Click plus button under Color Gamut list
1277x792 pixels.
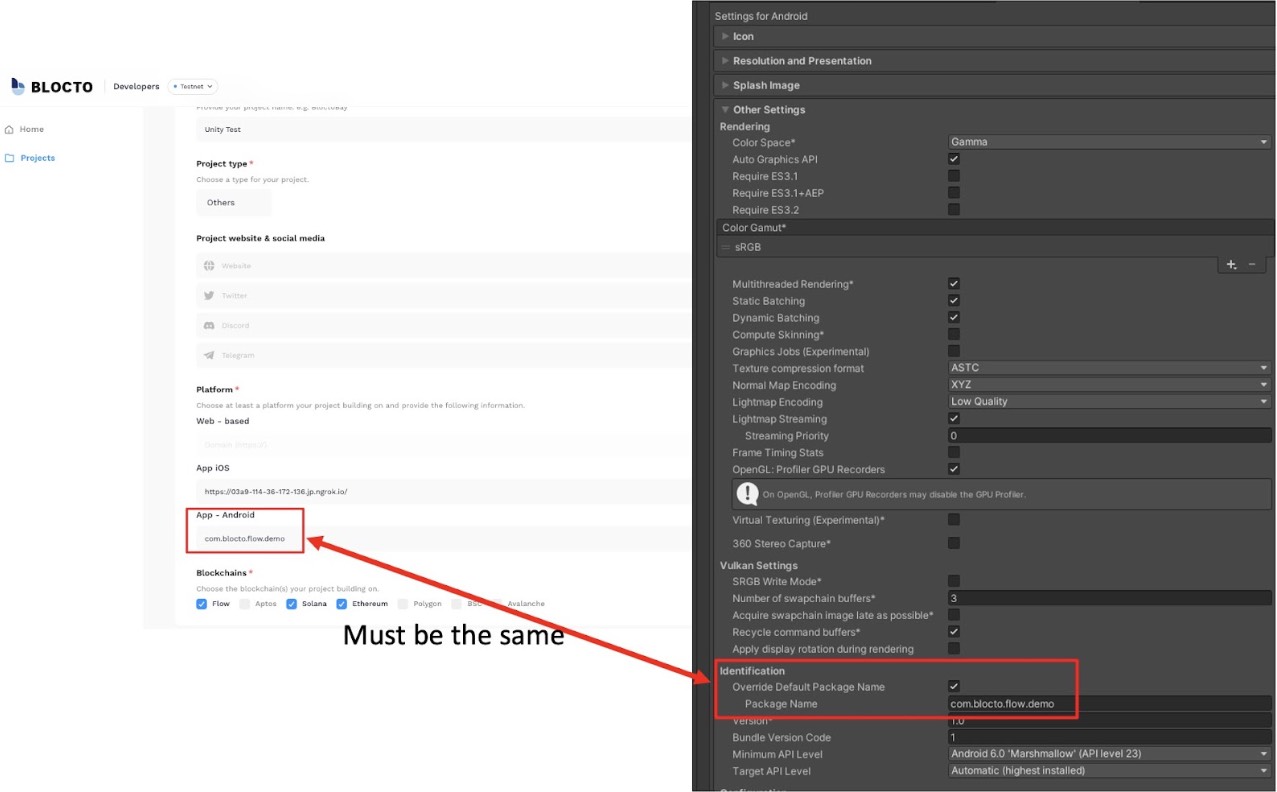[x=1231, y=264]
